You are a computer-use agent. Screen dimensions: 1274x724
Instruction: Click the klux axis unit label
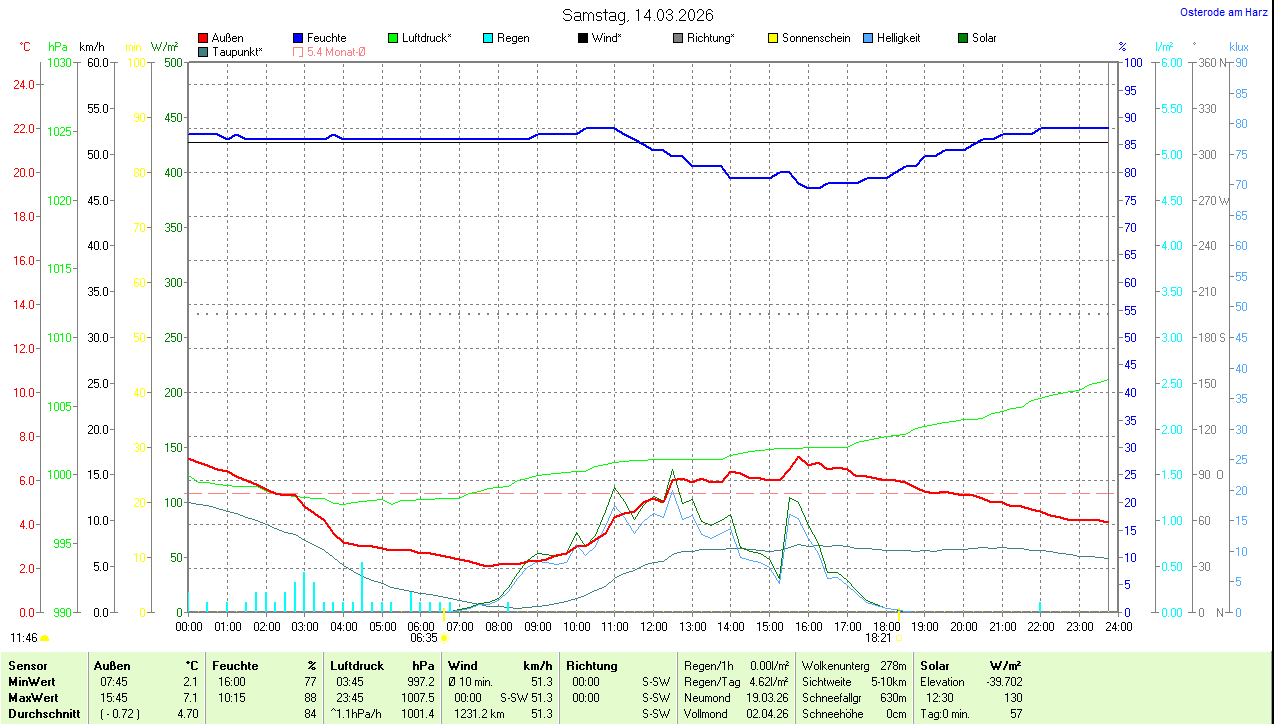1239,47
